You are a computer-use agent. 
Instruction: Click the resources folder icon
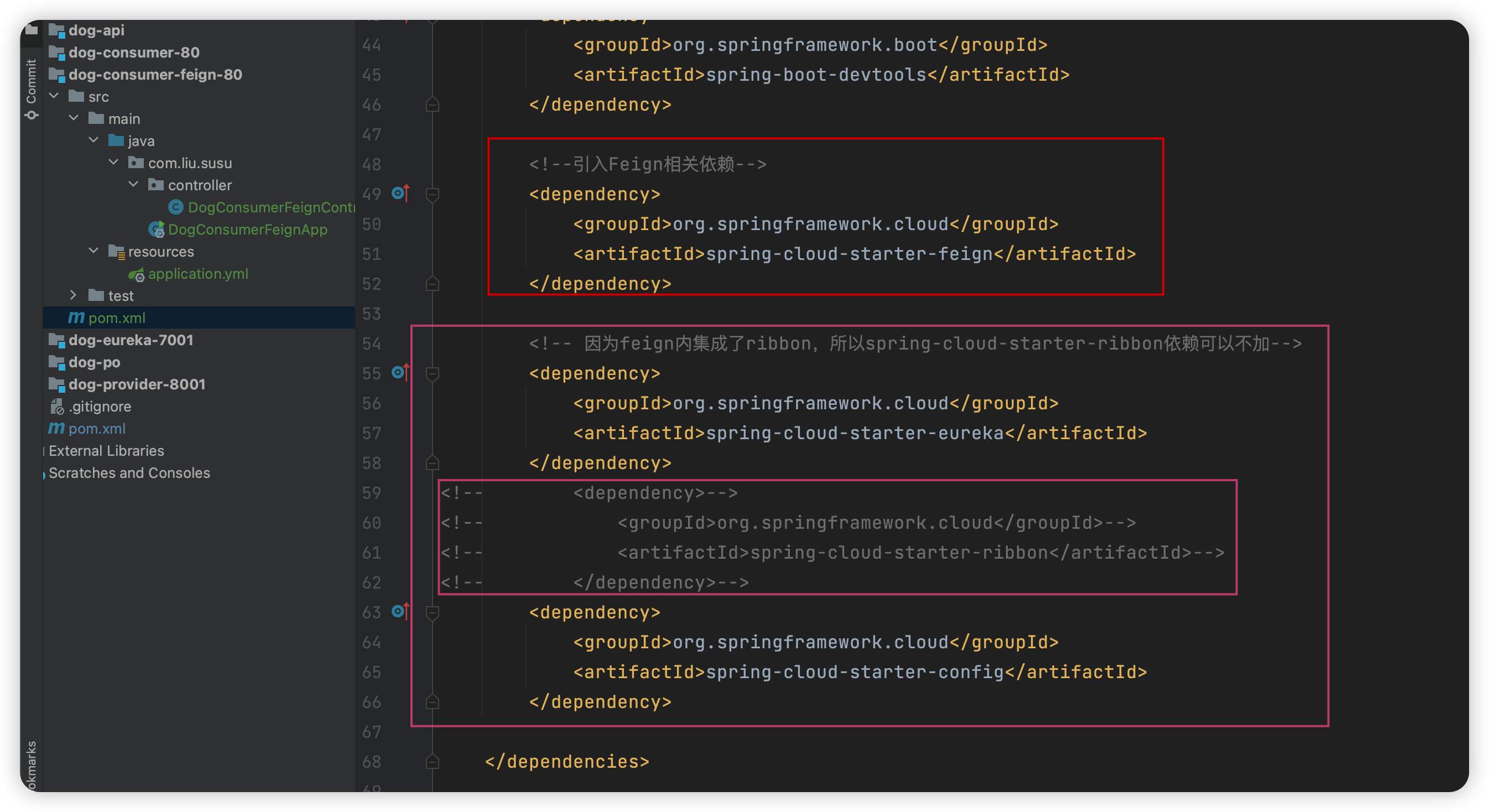tap(116, 252)
